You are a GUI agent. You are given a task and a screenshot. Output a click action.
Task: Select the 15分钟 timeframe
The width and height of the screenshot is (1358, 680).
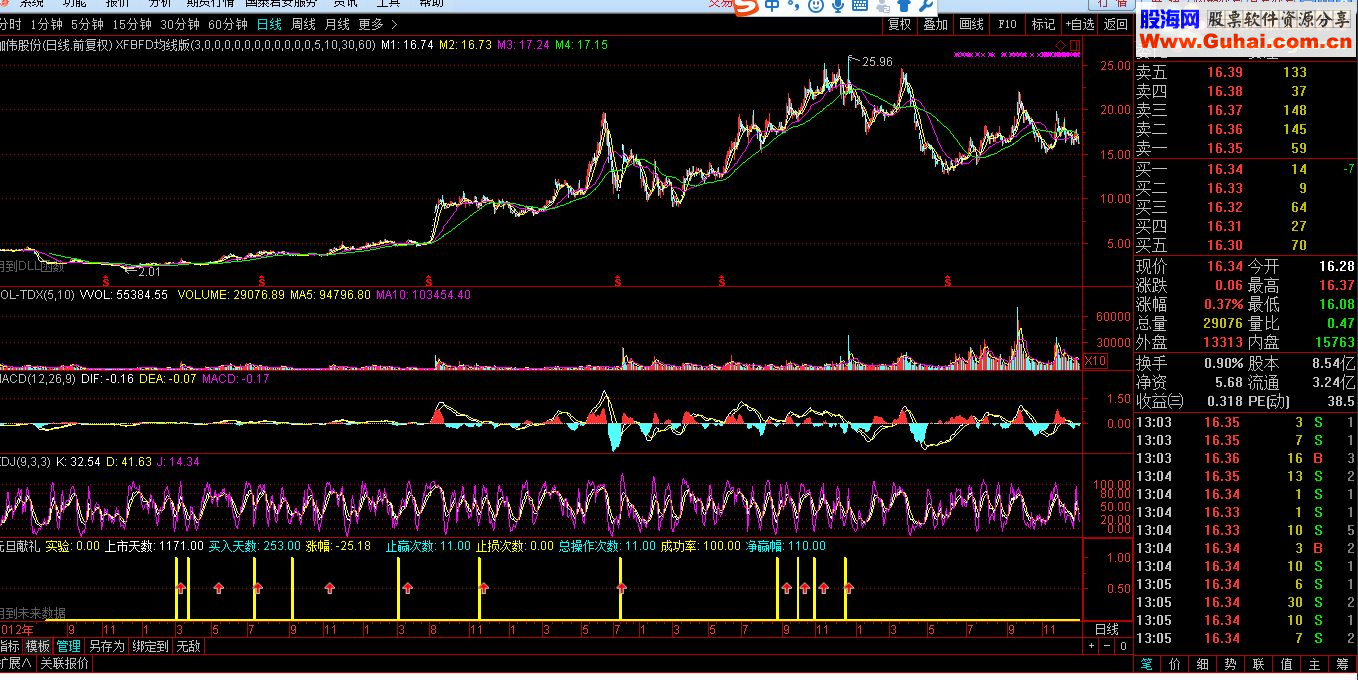coord(132,24)
